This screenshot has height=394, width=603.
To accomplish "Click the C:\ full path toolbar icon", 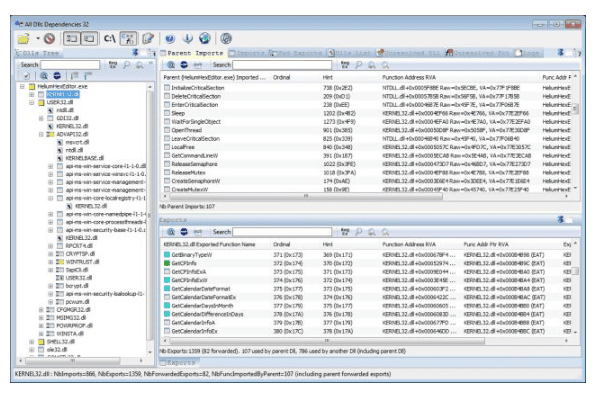I will [x=110, y=38].
